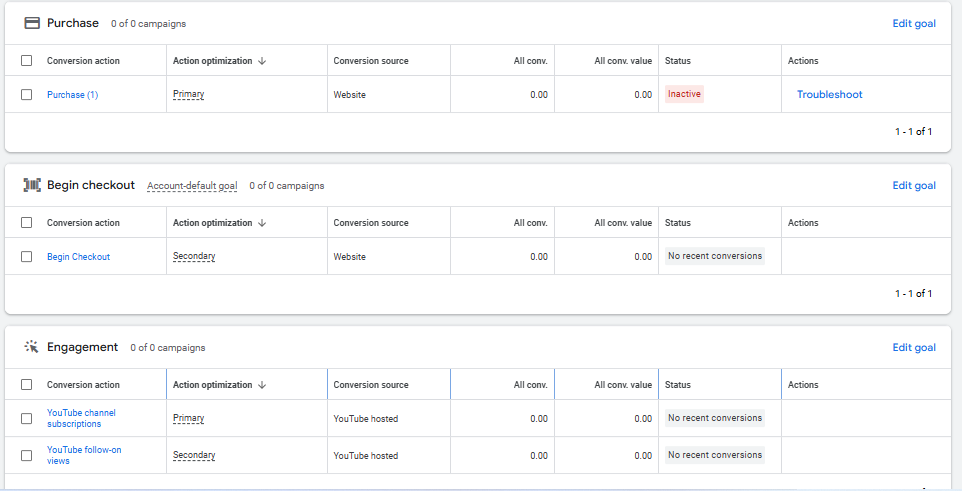The width and height of the screenshot is (962, 491).
Task: Click Action optimization header in Engagement table
Action: click(x=212, y=385)
